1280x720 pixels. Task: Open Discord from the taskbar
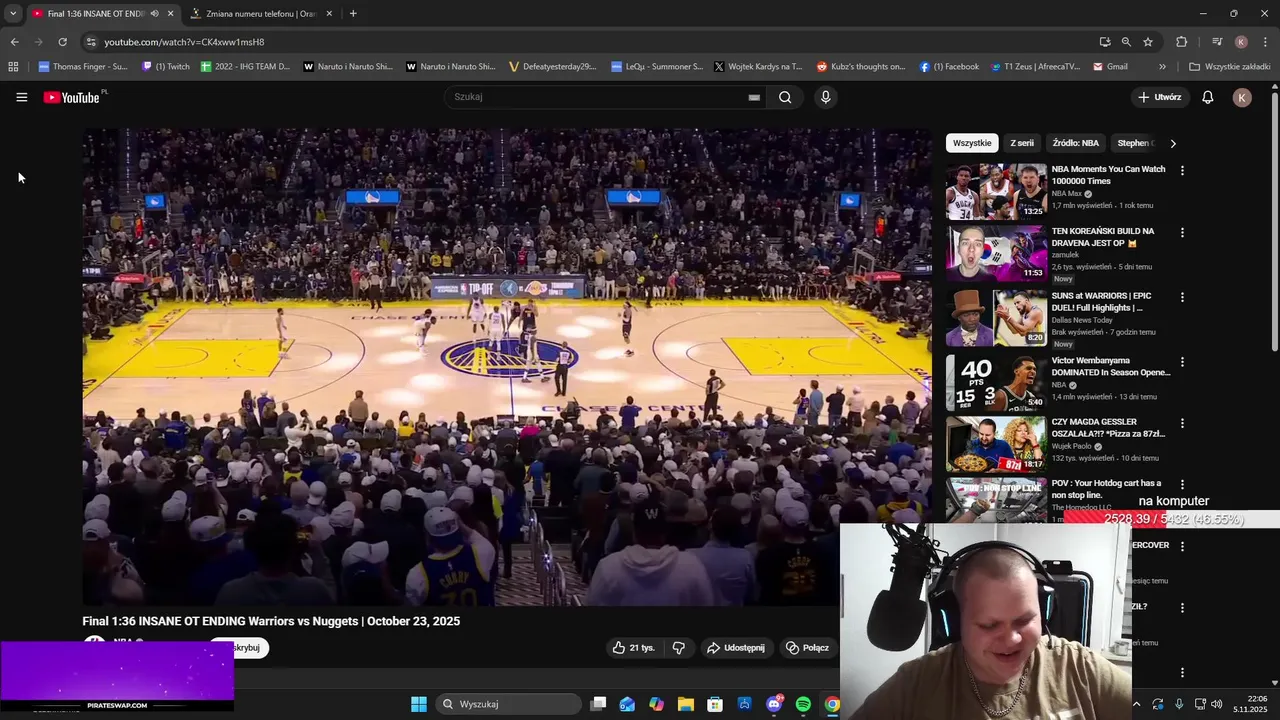click(774, 704)
